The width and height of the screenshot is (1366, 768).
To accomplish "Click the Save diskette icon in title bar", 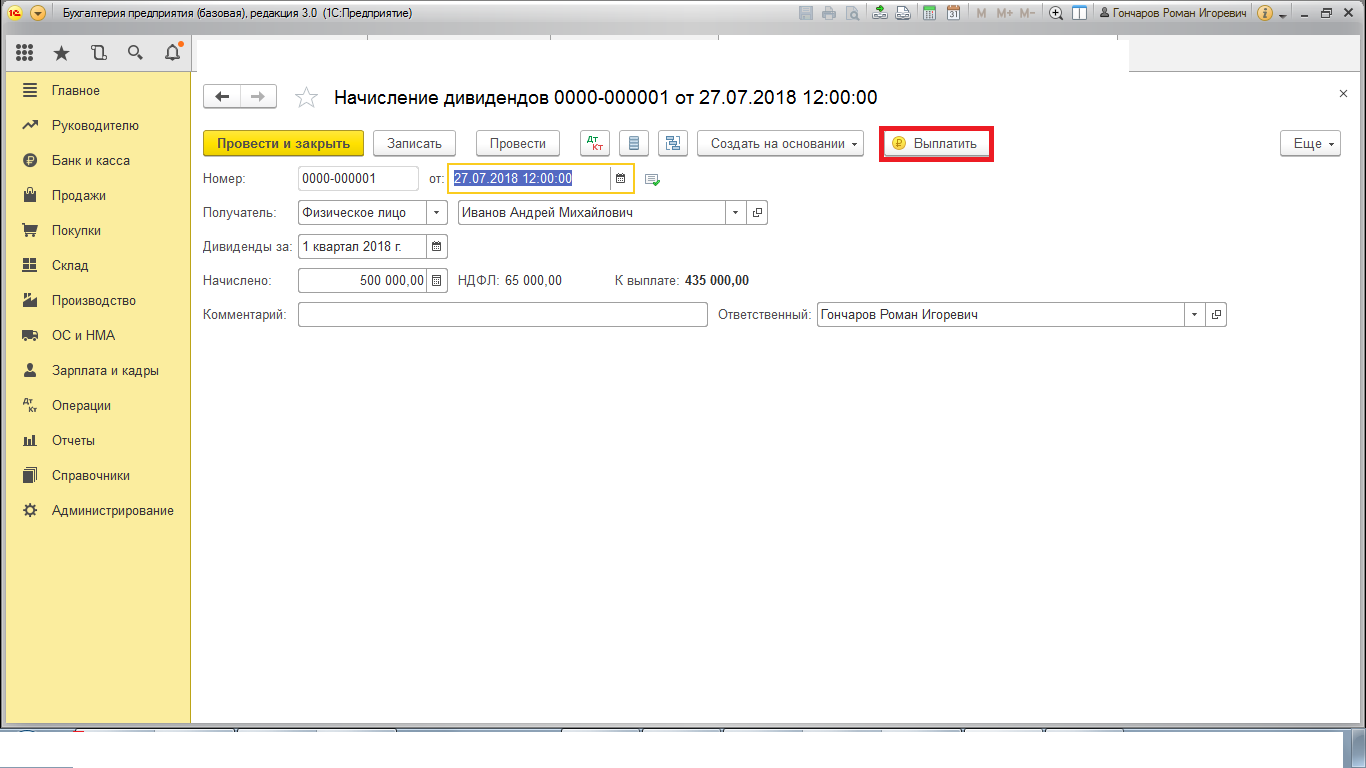I will coord(807,13).
